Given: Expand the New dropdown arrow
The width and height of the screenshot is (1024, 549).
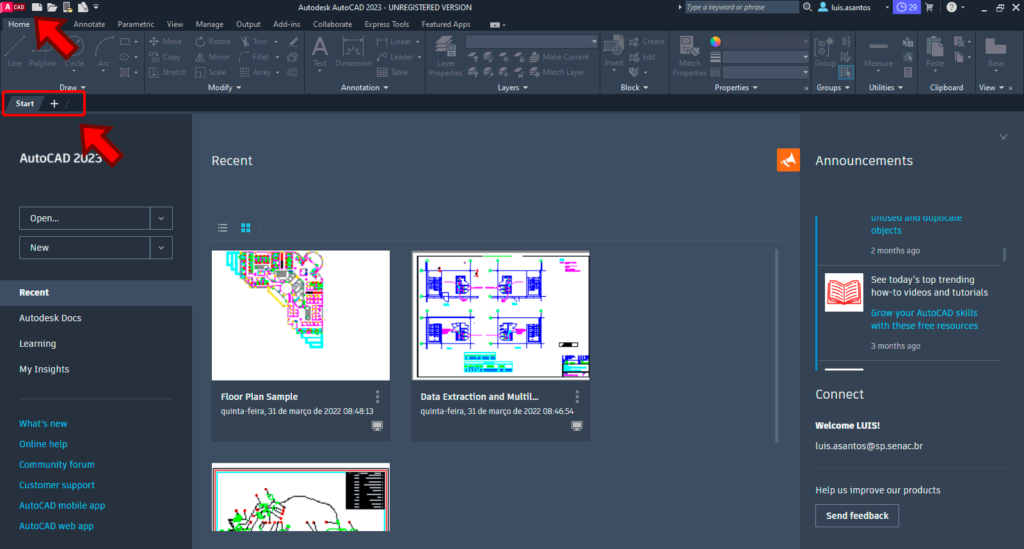Looking at the screenshot, I should coord(161,247).
